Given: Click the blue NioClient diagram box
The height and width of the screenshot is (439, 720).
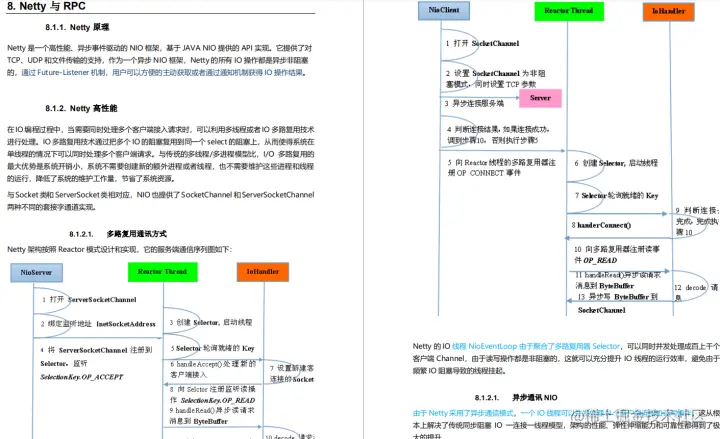Looking at the screenshot, I should pos(444,10).
